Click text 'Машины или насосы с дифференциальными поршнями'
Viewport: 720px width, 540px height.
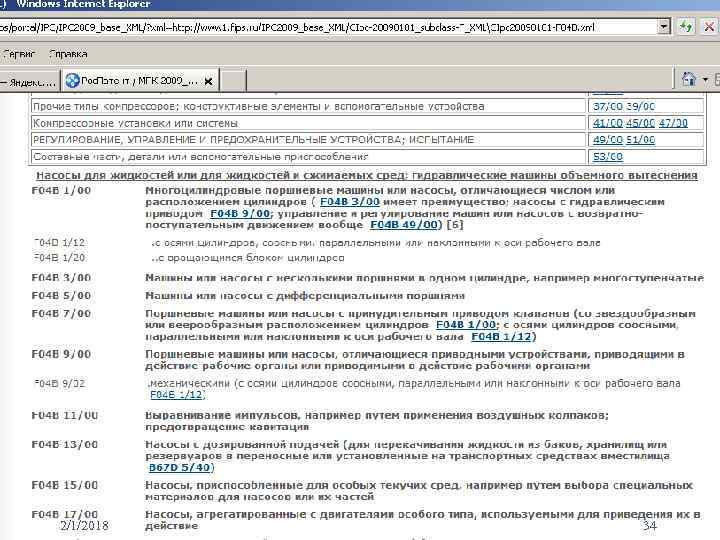pos(305,296)
